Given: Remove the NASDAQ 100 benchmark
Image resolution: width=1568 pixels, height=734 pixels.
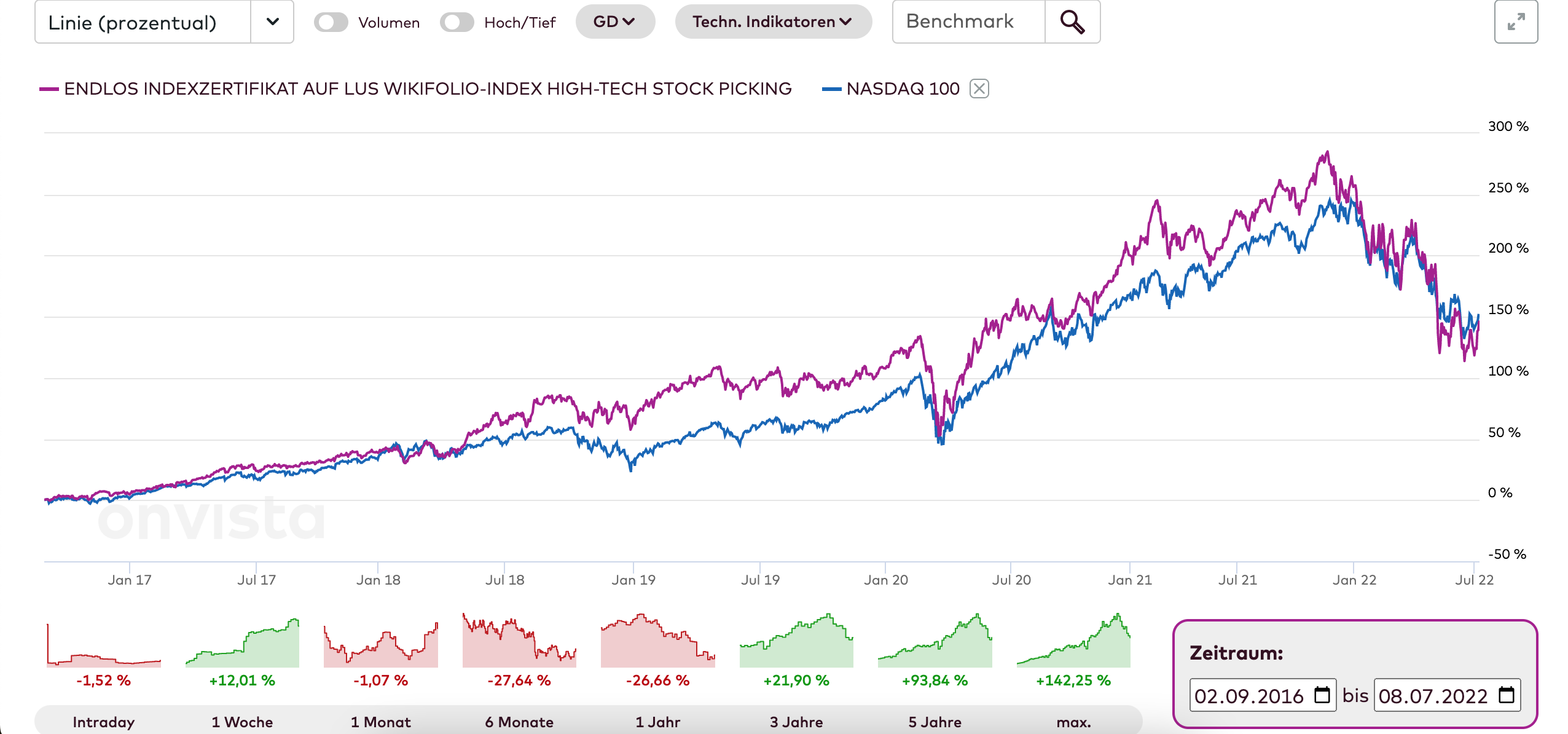Looking at the screenshot, I should point(979,89).
